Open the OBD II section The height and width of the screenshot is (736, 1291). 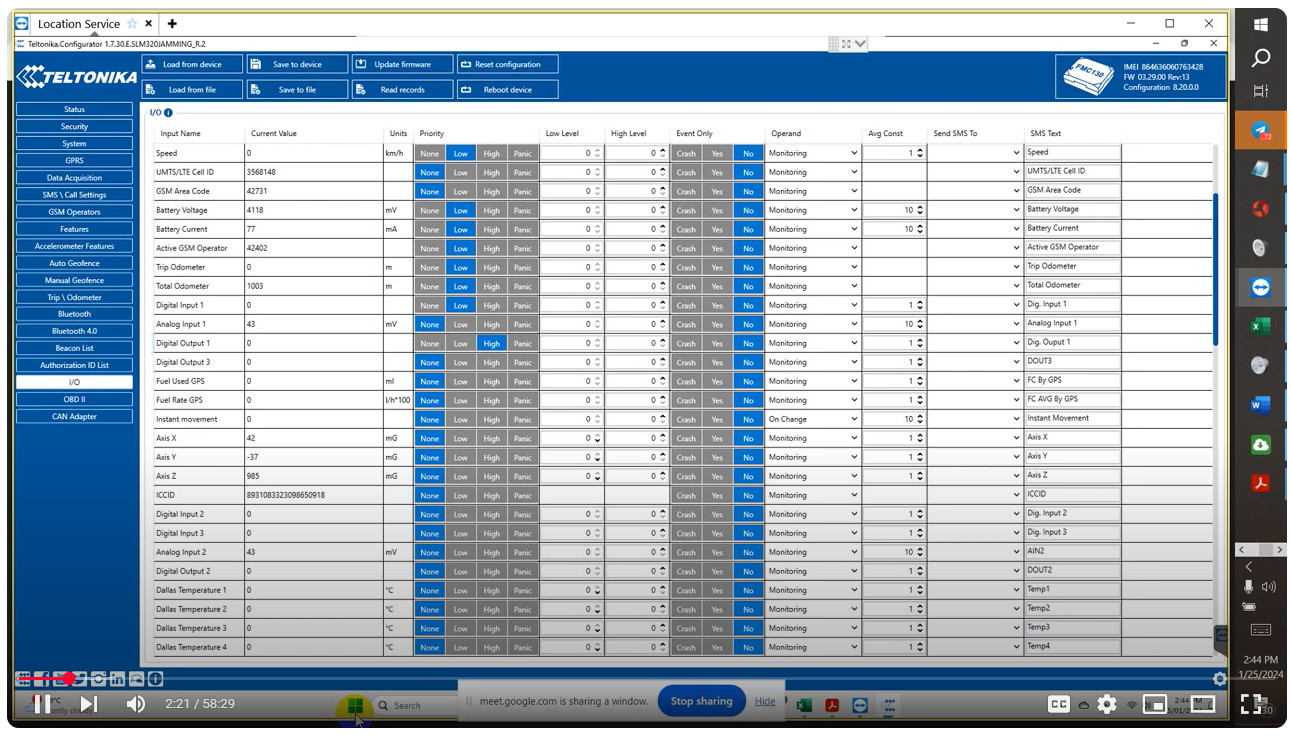coord(74,399)
